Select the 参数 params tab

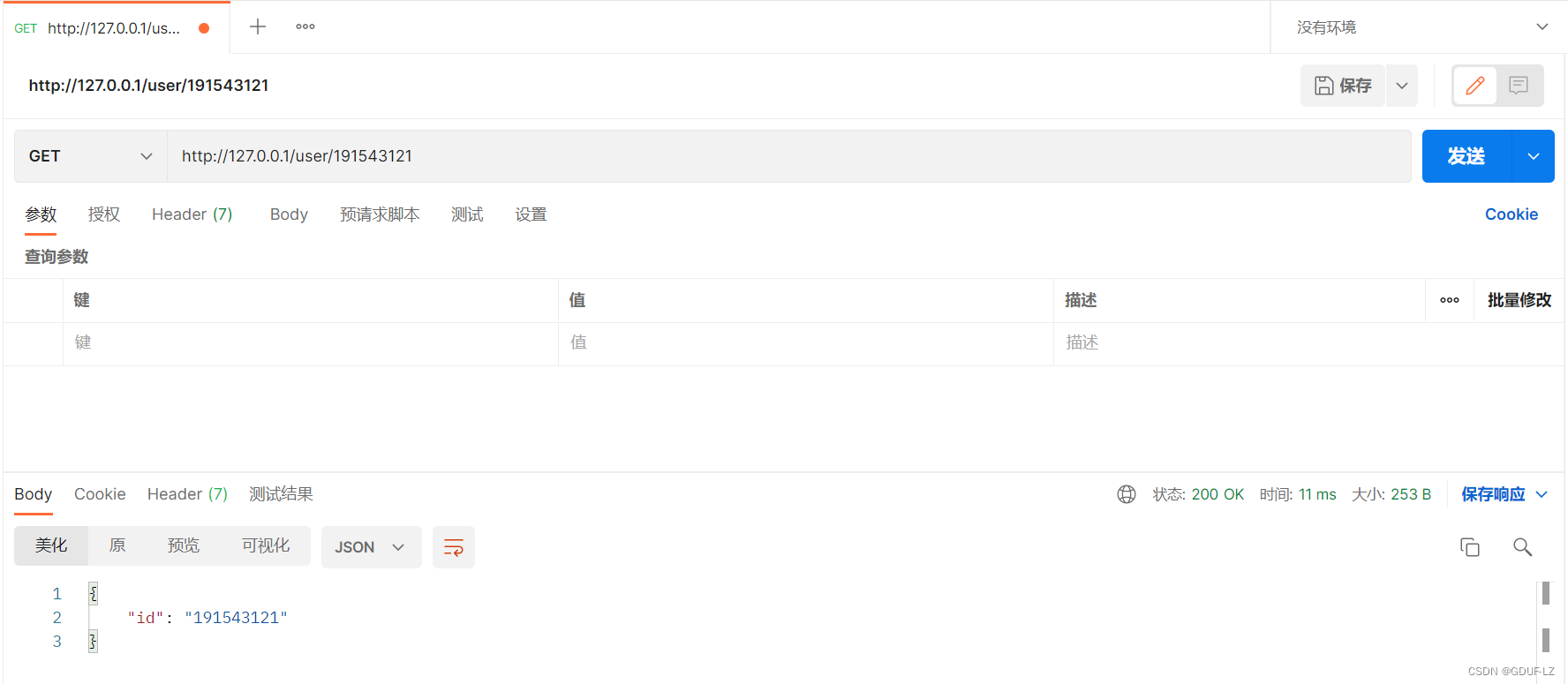(x=41, y=214)
